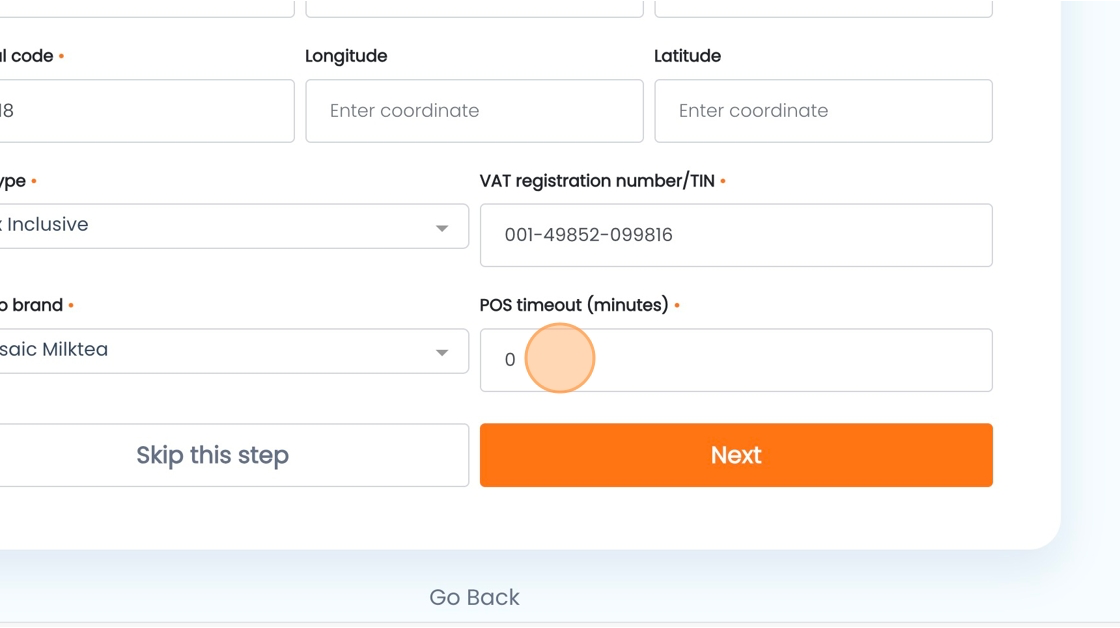Viewport: 1120px width, 628px height.
Task: Click the Next button
Action: 736,455
